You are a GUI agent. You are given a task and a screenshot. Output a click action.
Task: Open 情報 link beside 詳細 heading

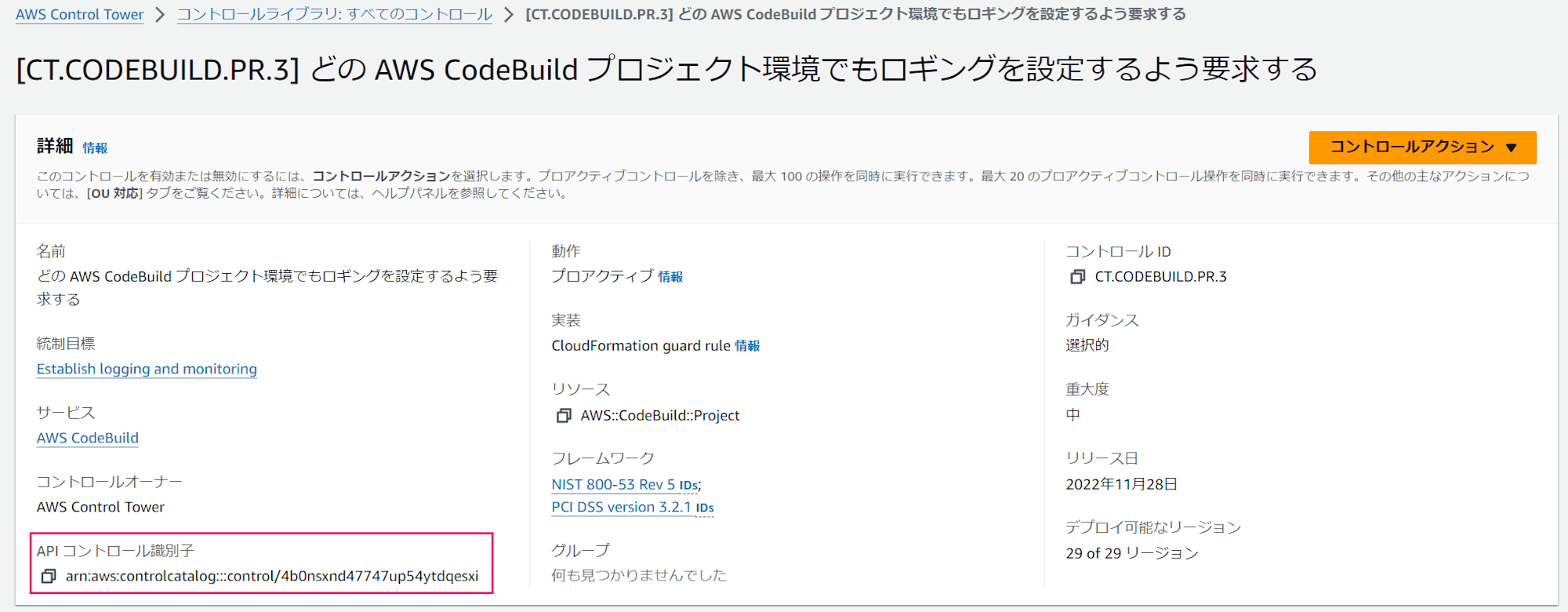[95, 148]
